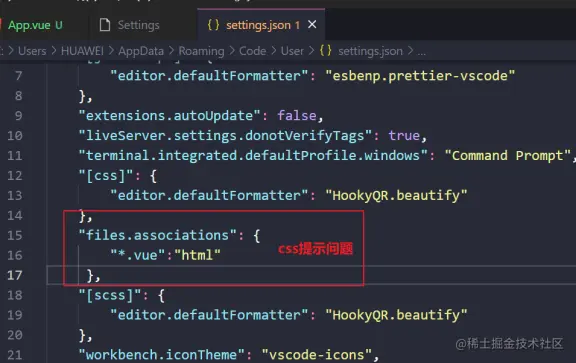Click the "[scss]" key on line 18
This screenshot has width=576, height=363.
(110, 295)
